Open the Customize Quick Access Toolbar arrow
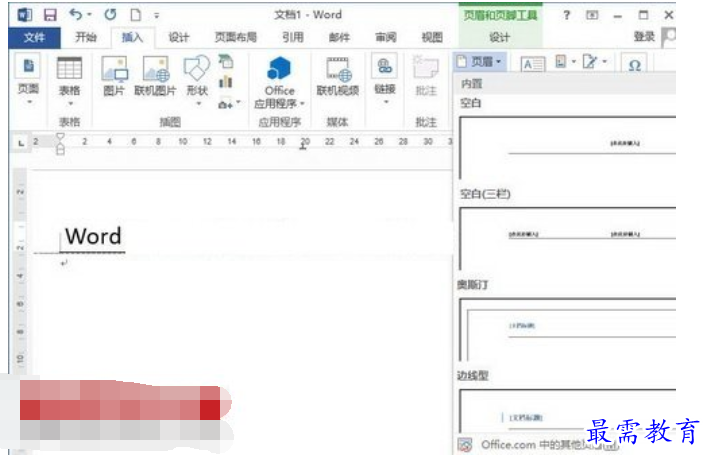 (157, 15)
